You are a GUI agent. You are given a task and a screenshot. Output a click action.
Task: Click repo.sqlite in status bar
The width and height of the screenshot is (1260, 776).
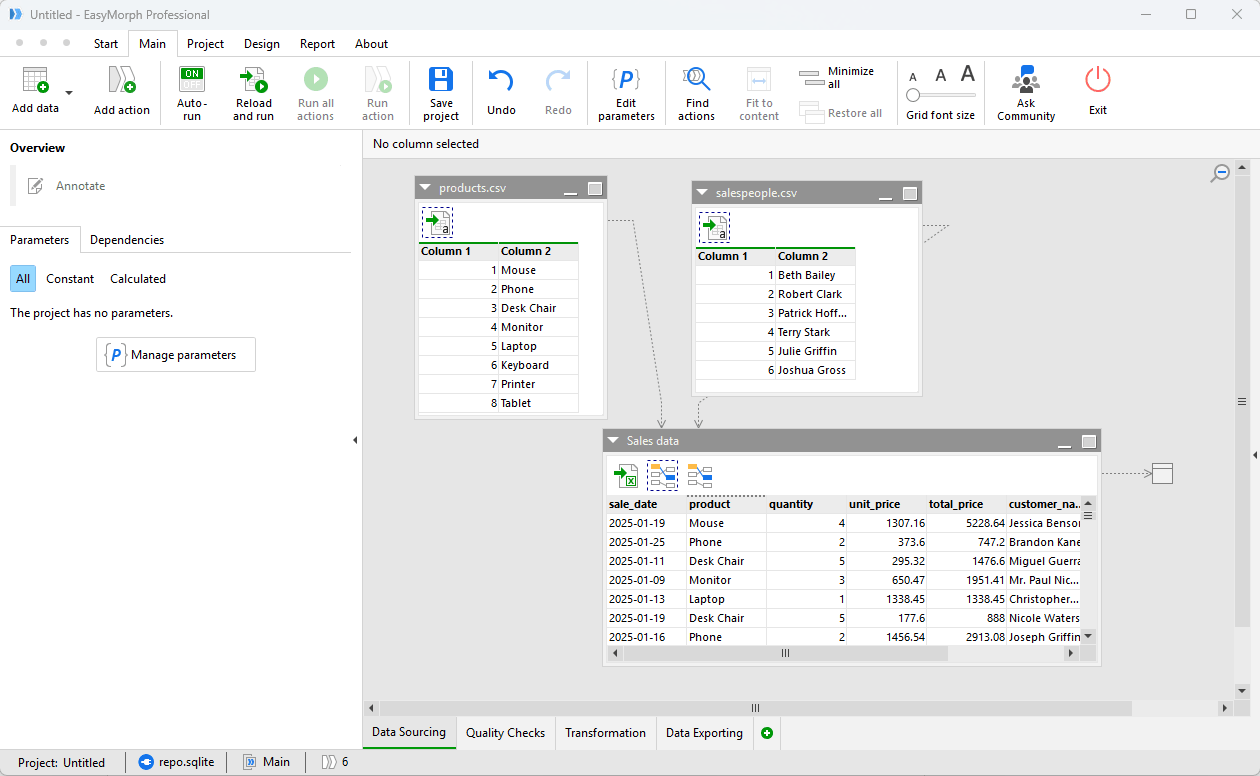(176, 762)
